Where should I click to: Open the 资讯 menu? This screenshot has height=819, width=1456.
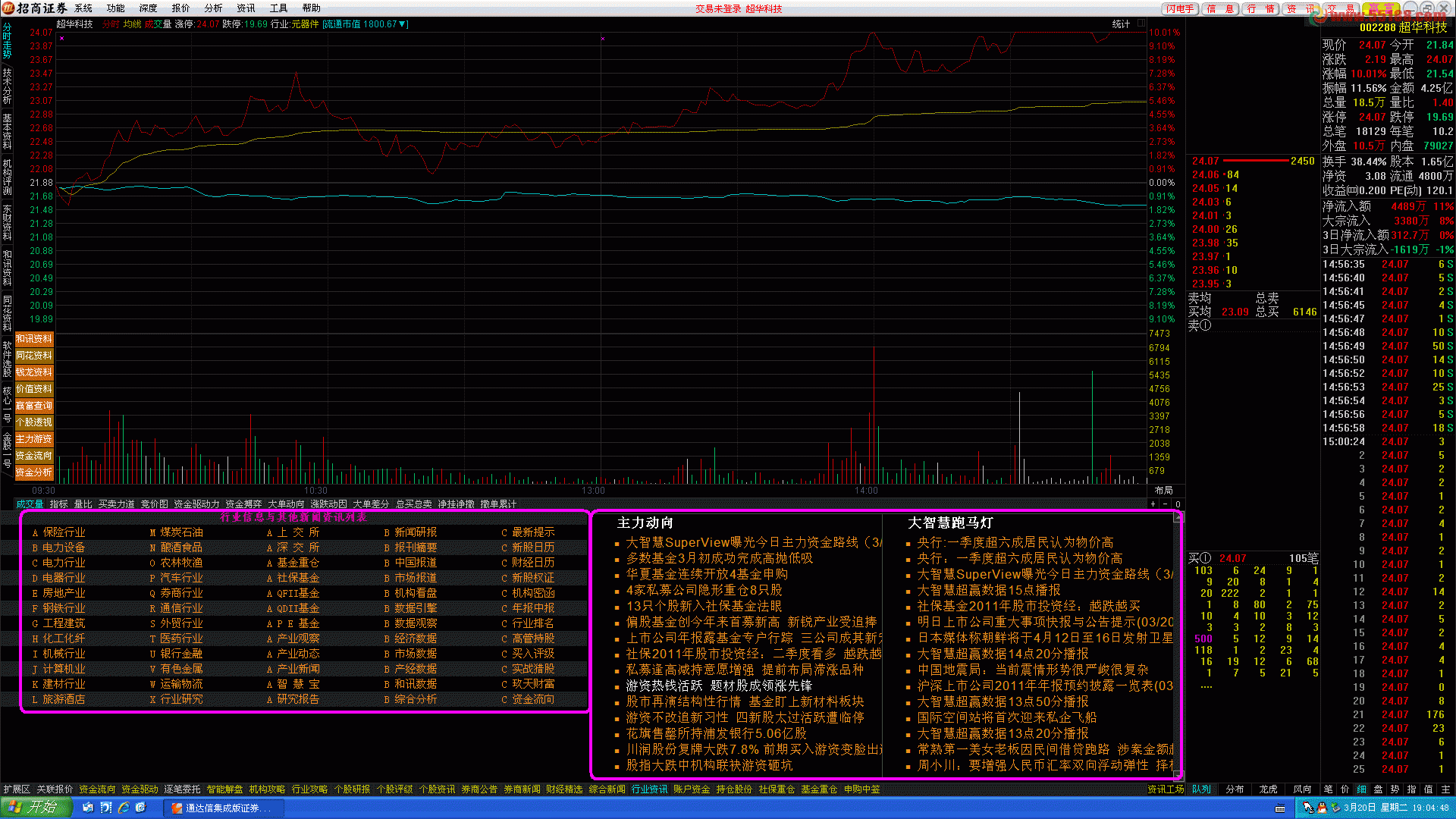pyautogui.click(x=246, y=8)
